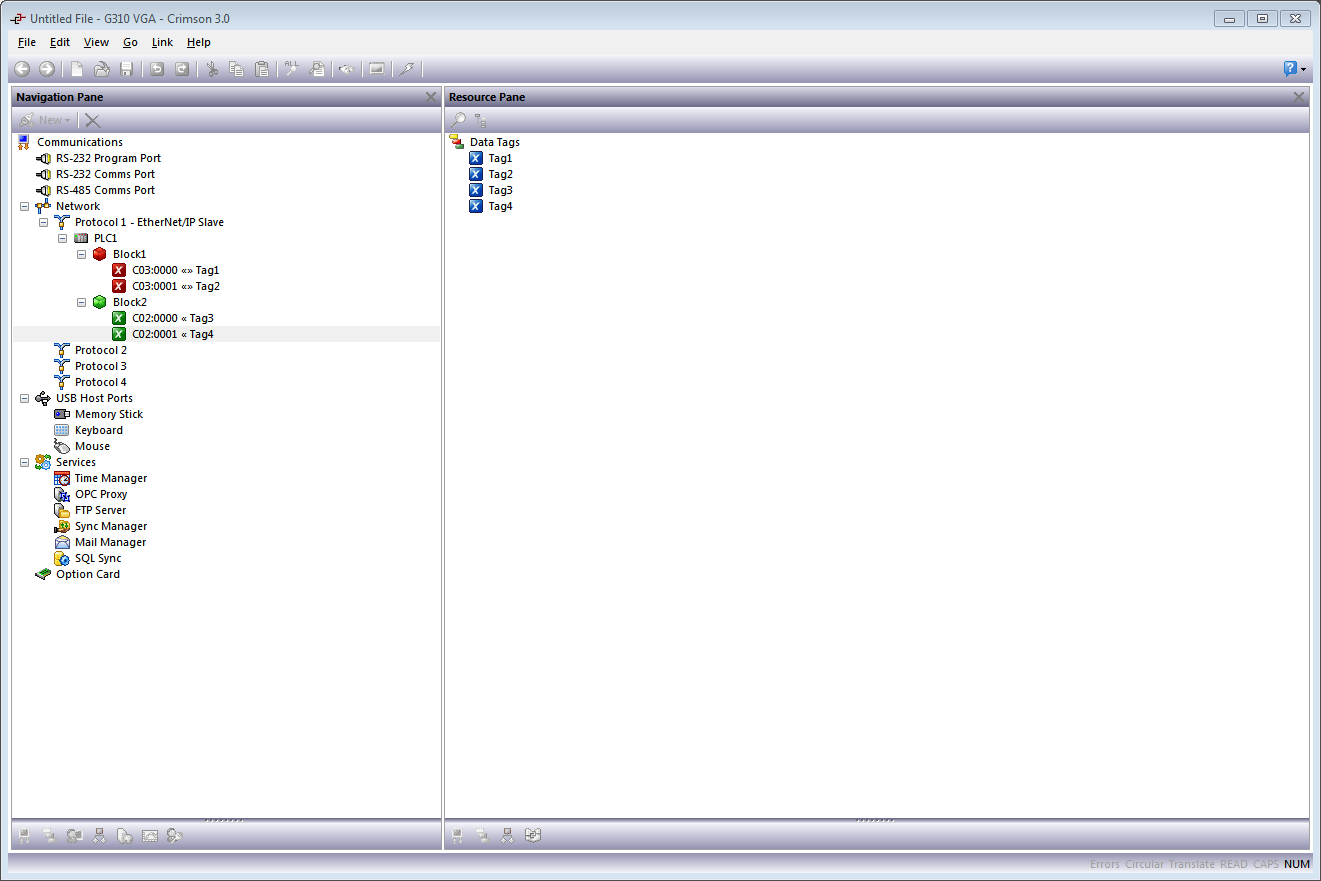Open the blue help icon at top right
1321x881 pixels.
pos(1290,69)
